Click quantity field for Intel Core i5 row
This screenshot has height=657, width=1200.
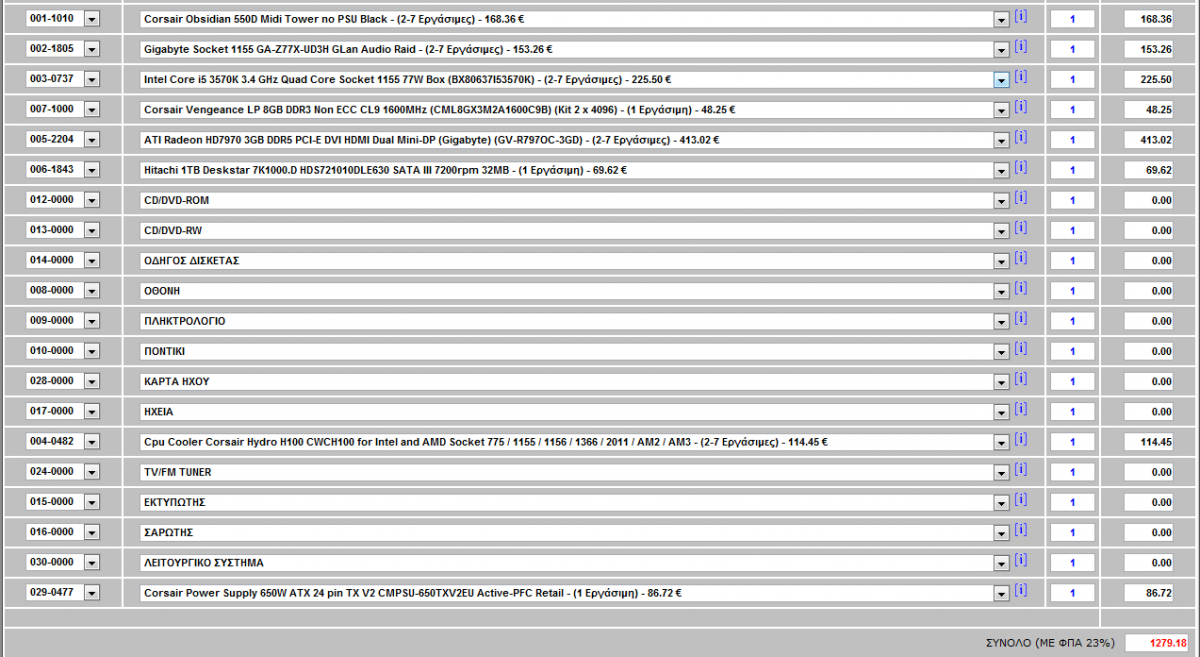(1072, 79)
